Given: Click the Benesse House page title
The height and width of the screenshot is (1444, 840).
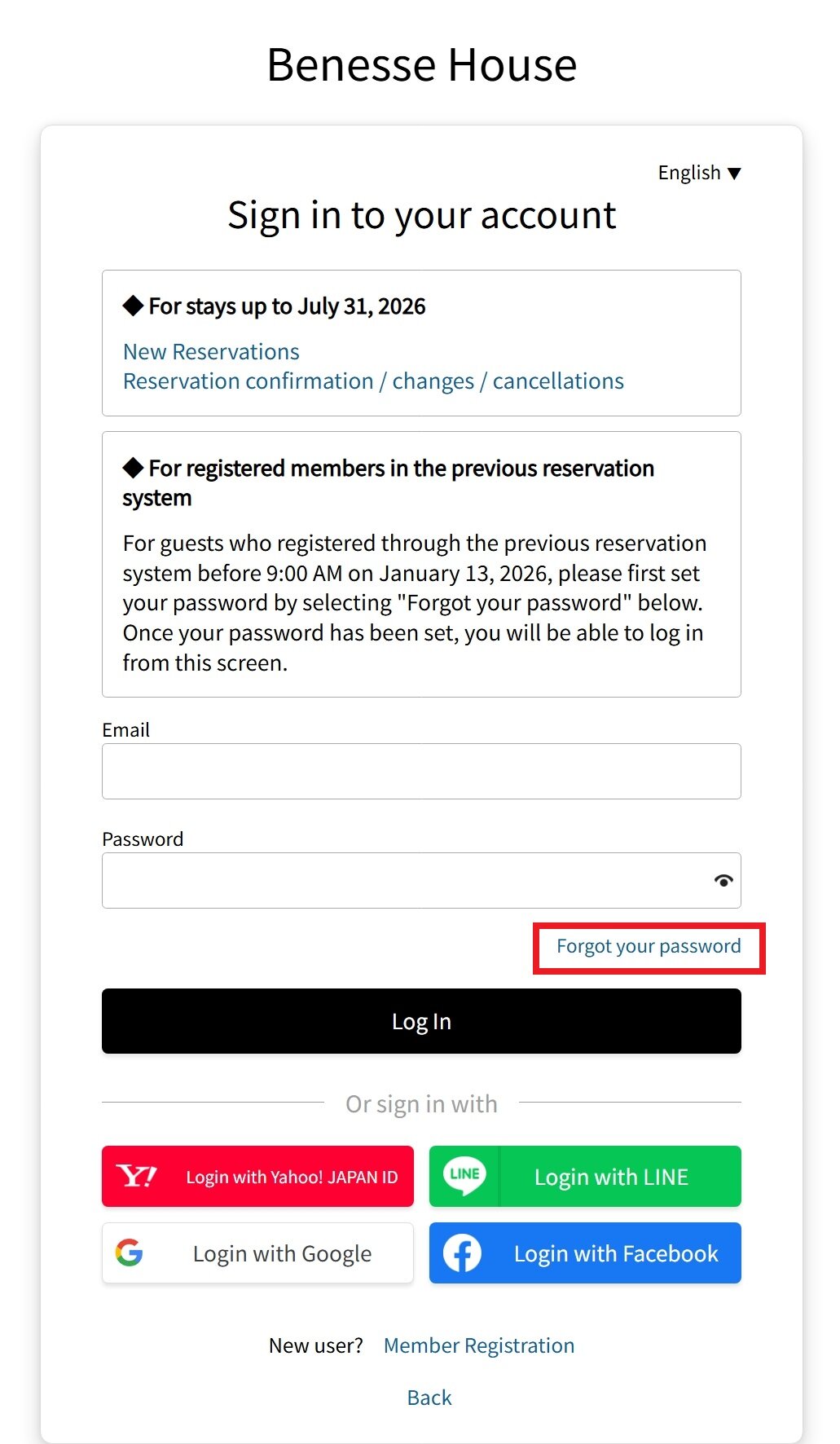Looking at the screenshot, I should click(x=421, y=64).
